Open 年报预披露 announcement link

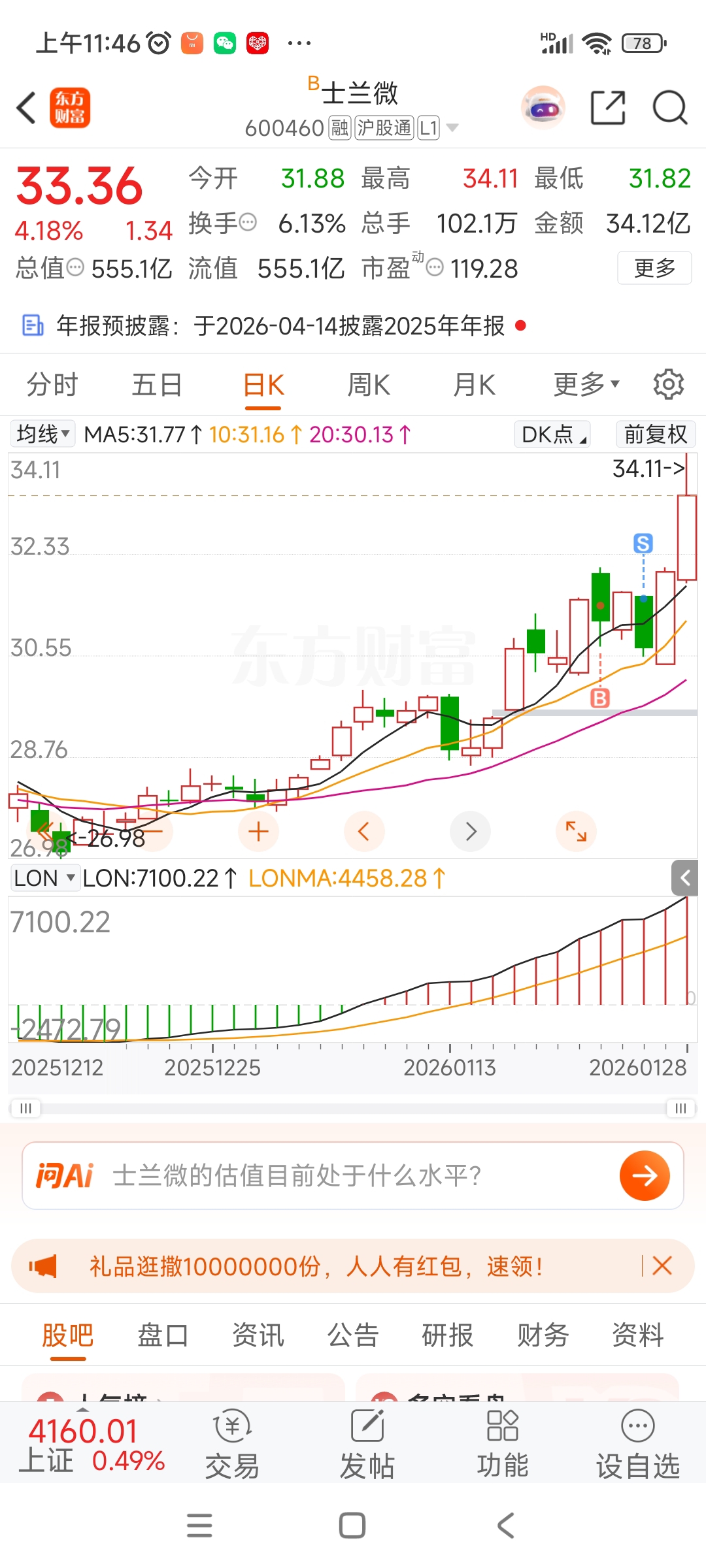pos(280,325)
